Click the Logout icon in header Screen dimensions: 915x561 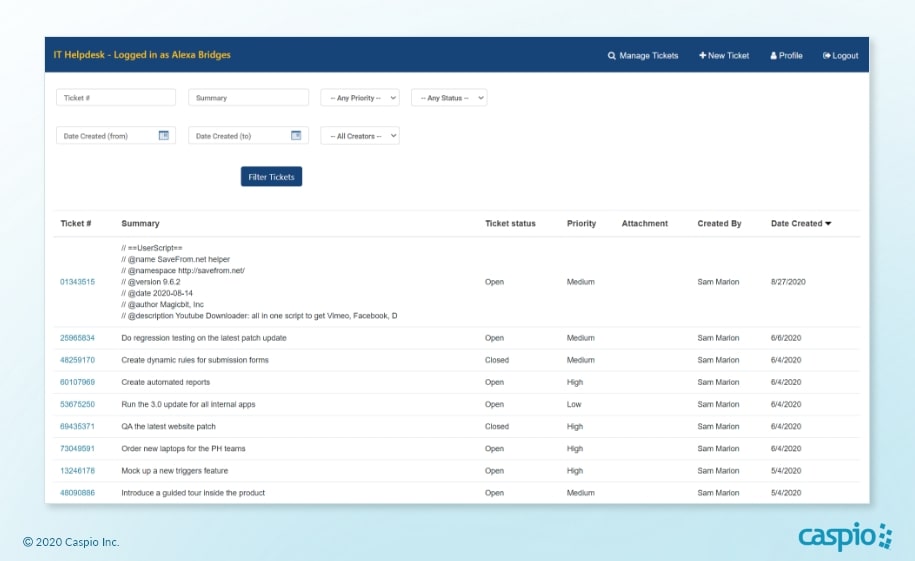click(827, 56)
